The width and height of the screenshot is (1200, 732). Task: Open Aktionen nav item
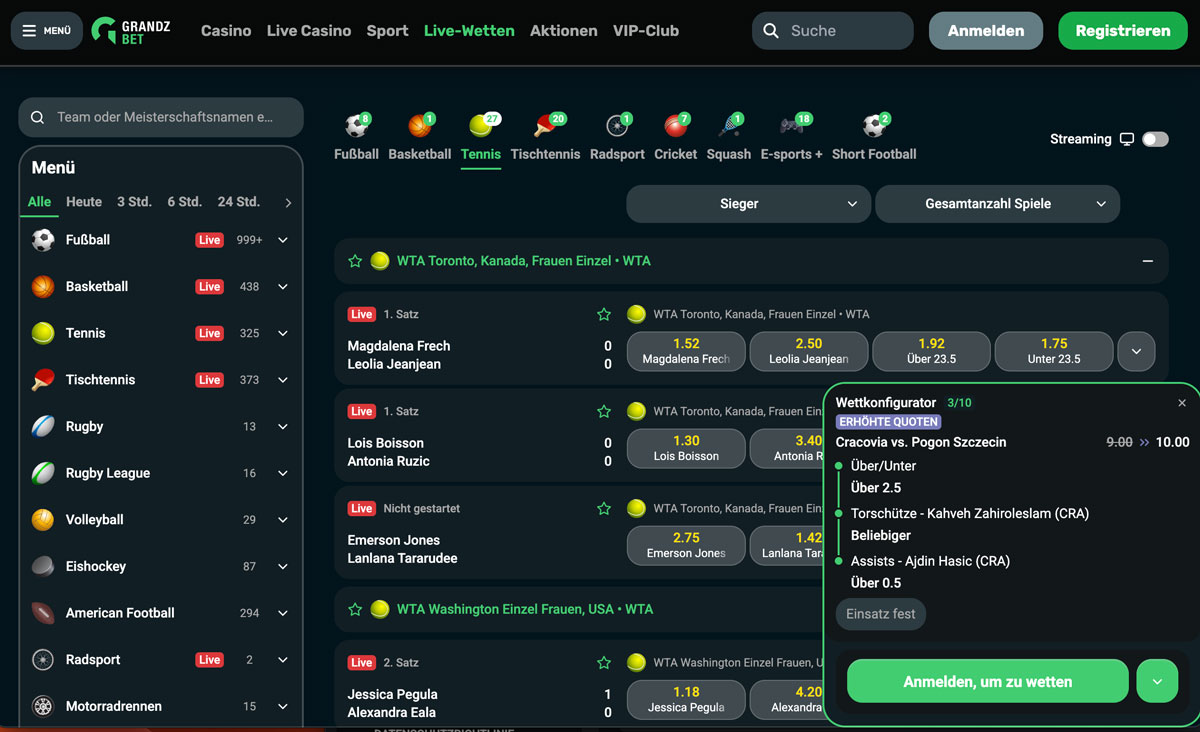click(x=564, y=31)
